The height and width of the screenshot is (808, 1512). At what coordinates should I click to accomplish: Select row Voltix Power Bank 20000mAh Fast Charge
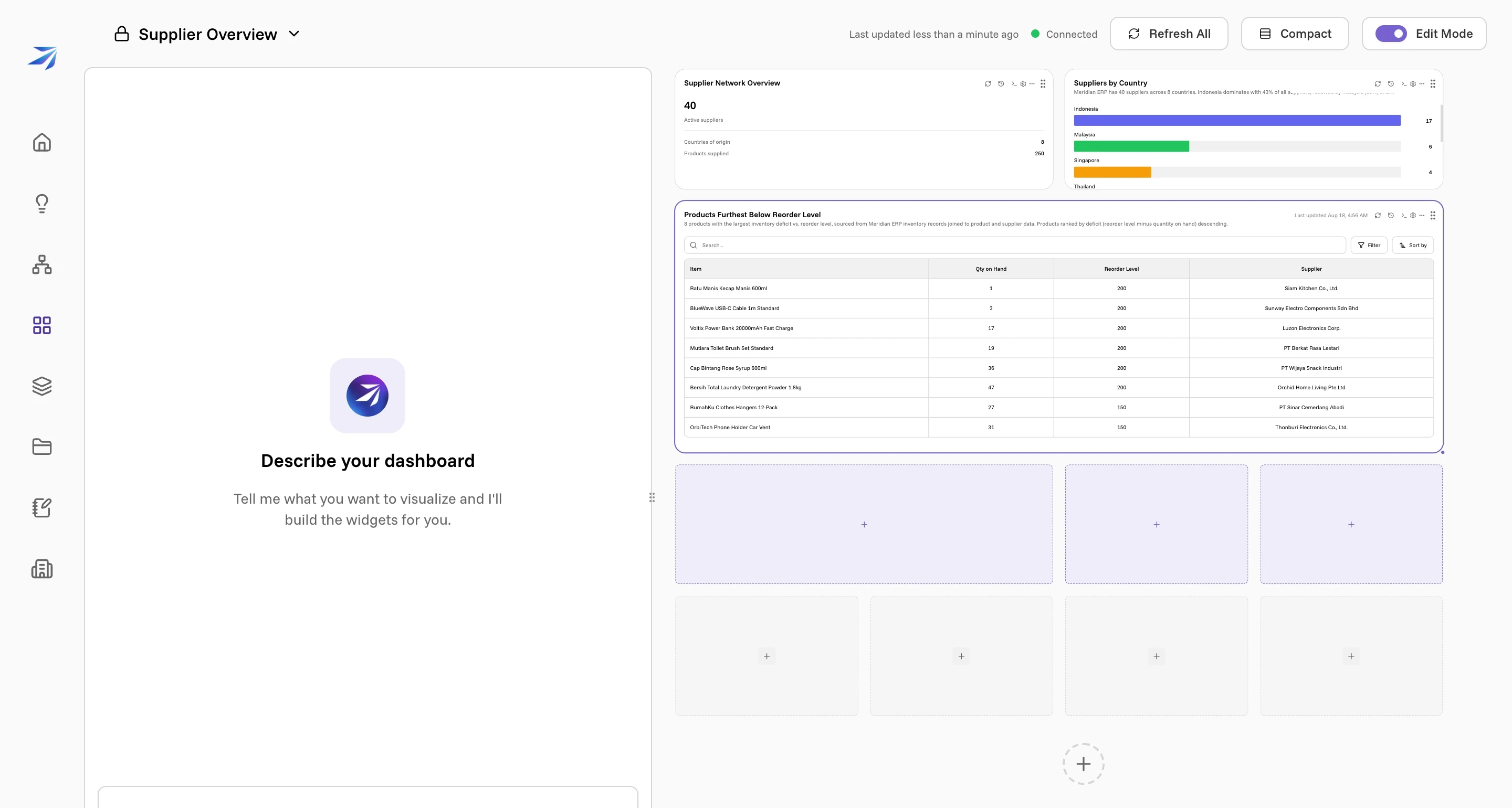click(1058, 328)
